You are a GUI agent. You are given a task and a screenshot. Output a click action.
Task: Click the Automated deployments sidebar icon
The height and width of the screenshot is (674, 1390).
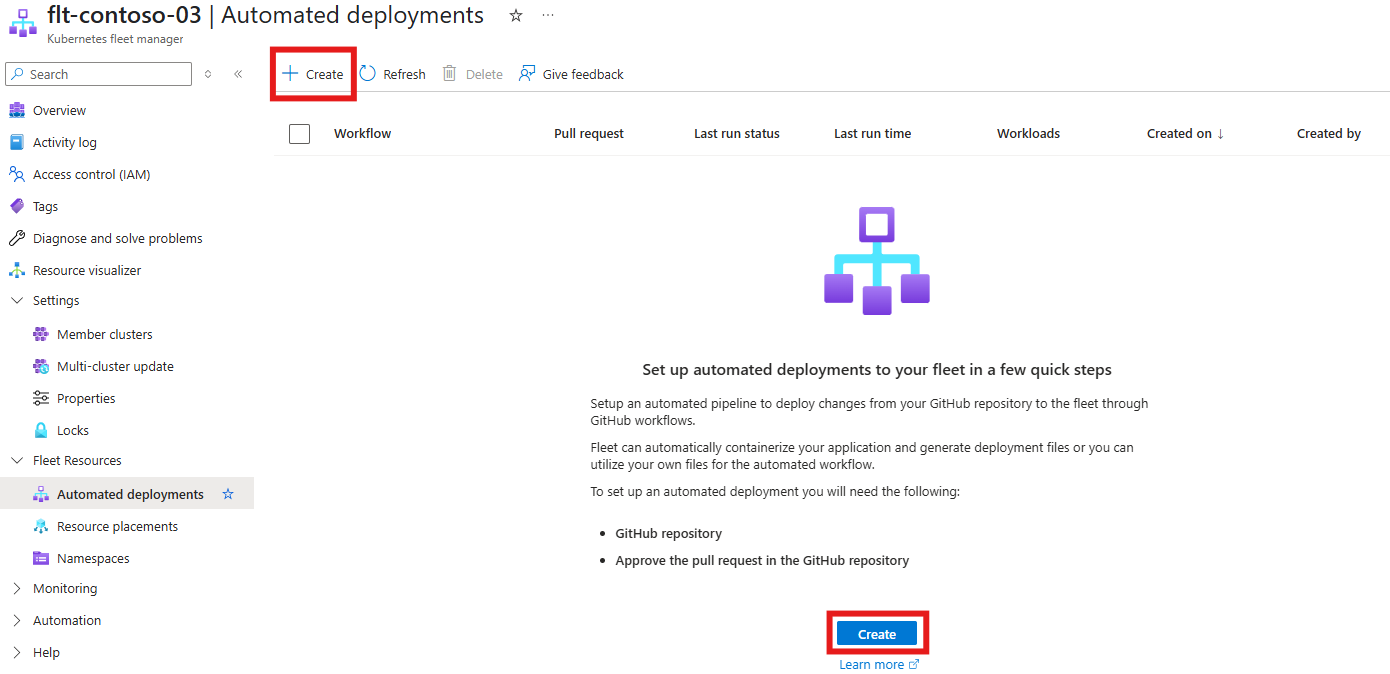point(41,494)
